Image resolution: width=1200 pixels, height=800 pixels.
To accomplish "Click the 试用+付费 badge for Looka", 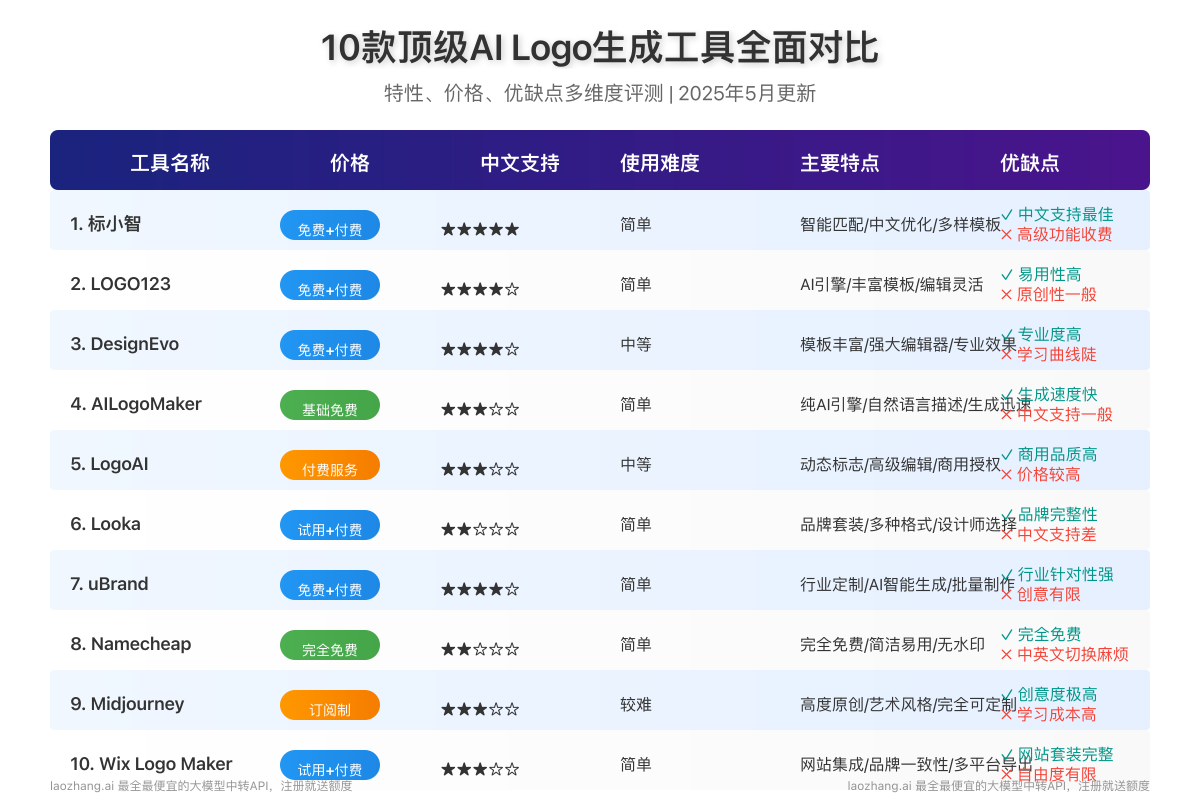I will (x=330, y=525).
